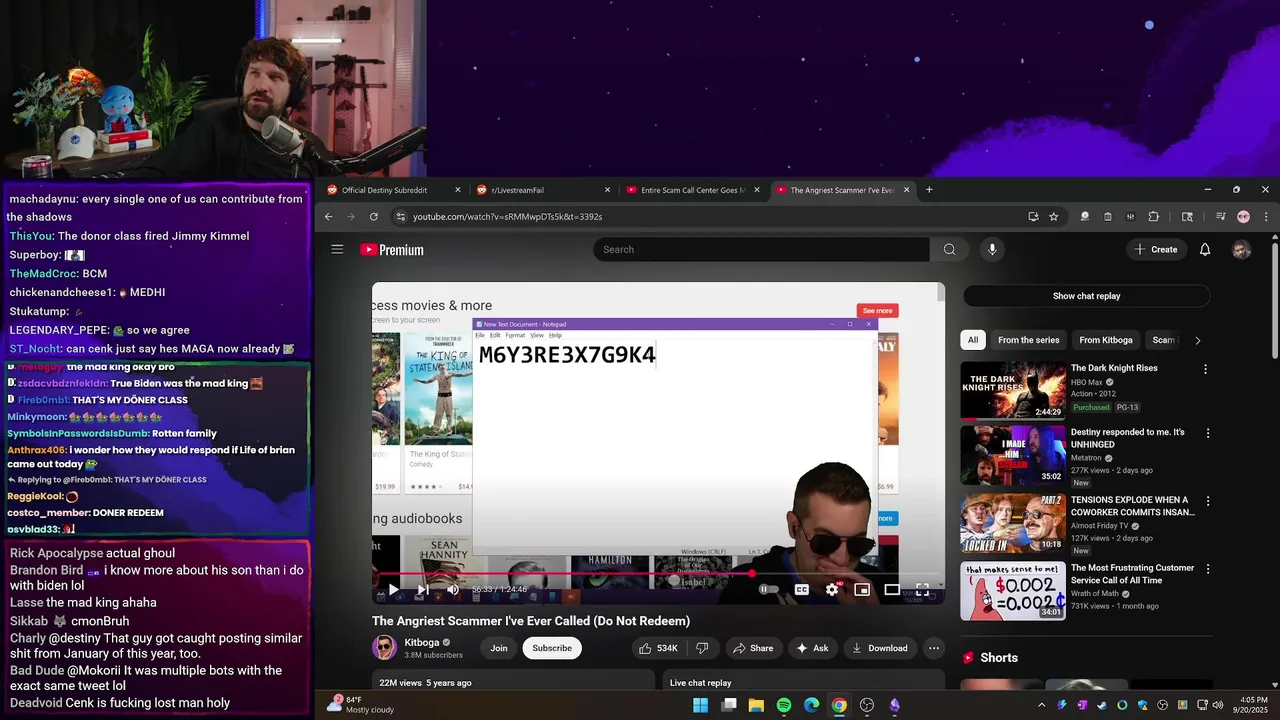The width and height of the screenshot is (1280, 720).
Task: Open Spotify from the taskbar
Action: (x=784, y=705)
